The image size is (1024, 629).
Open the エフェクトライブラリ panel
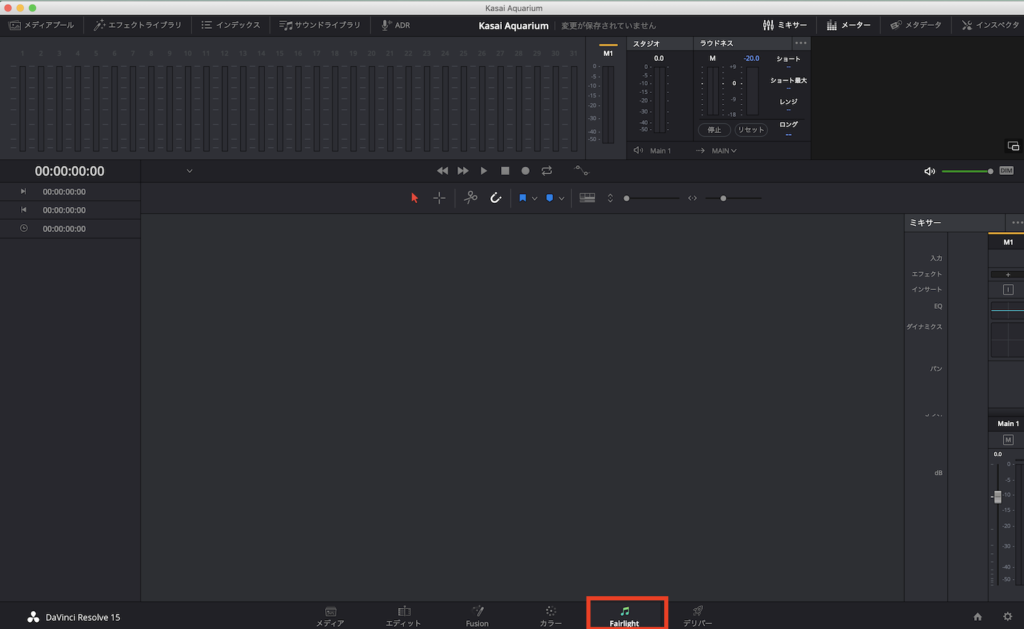click(x=138, y=25)
